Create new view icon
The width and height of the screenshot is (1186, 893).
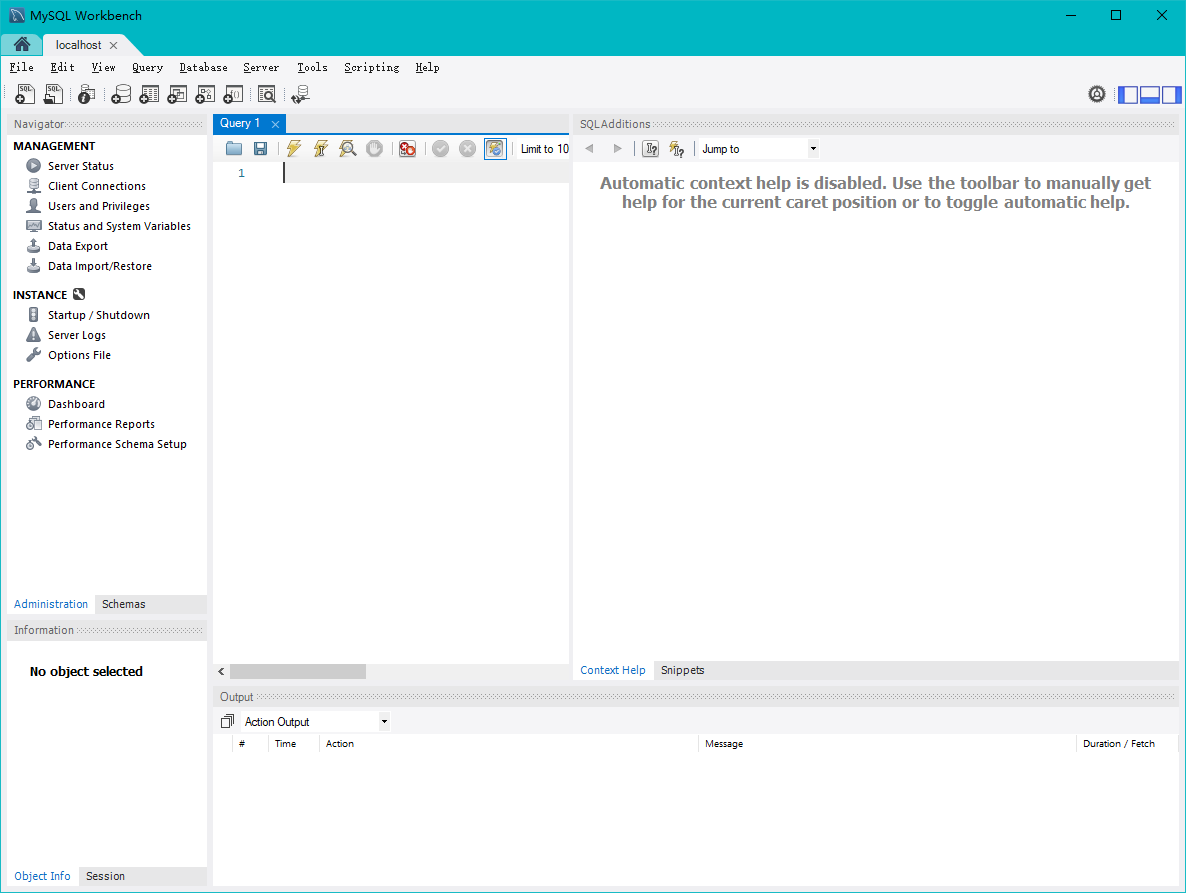[x=177, y=95]
